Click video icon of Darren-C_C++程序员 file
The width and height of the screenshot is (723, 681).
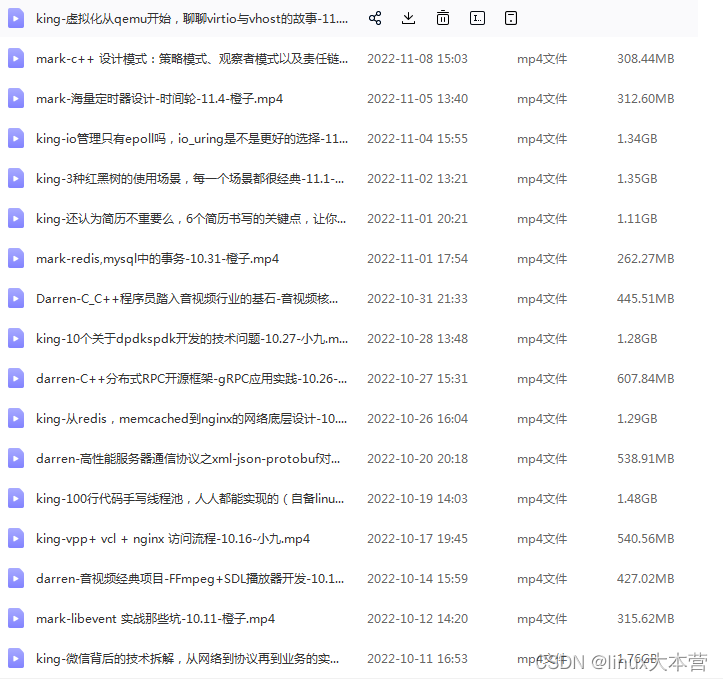[16, 298]
